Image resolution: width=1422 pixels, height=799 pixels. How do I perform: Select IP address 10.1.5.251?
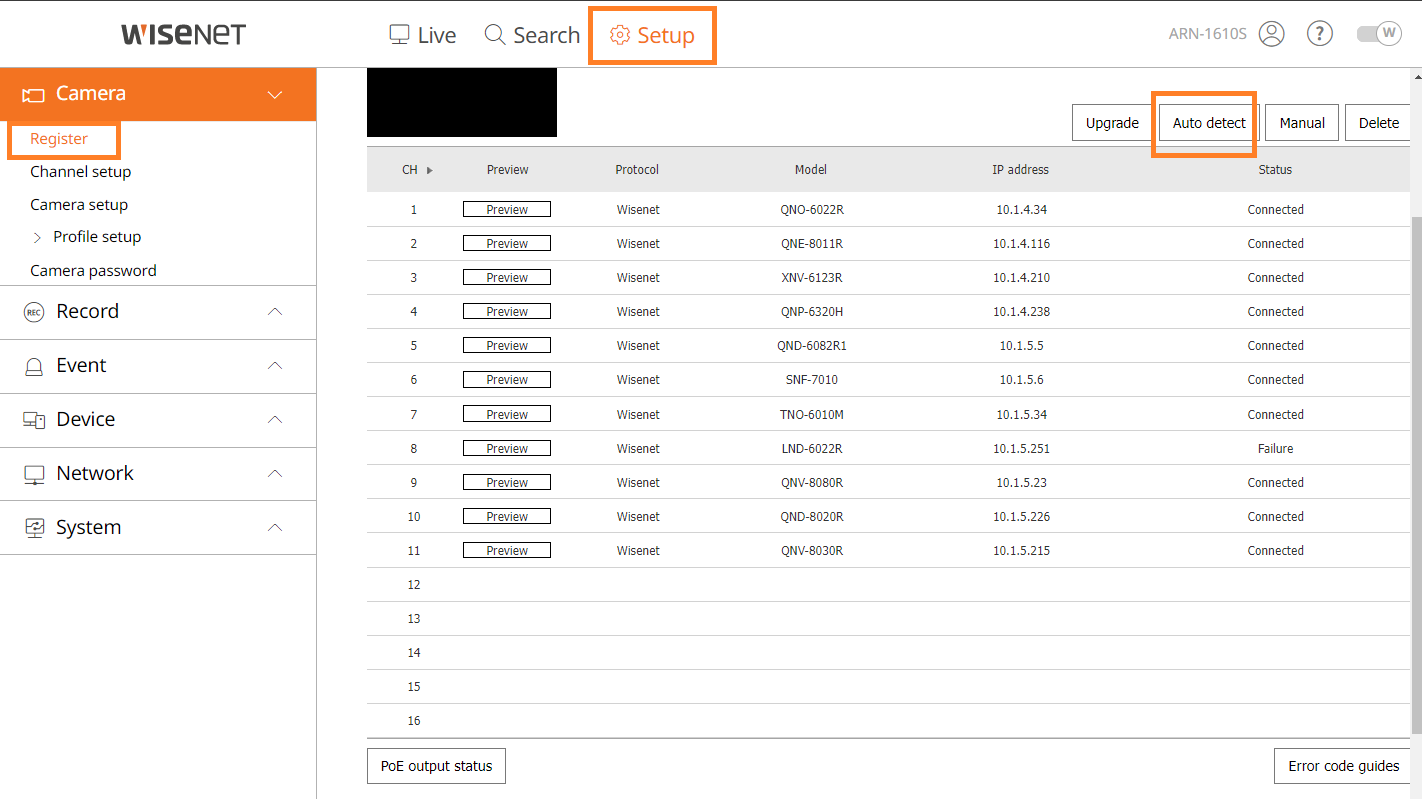tap(1021, 449)
